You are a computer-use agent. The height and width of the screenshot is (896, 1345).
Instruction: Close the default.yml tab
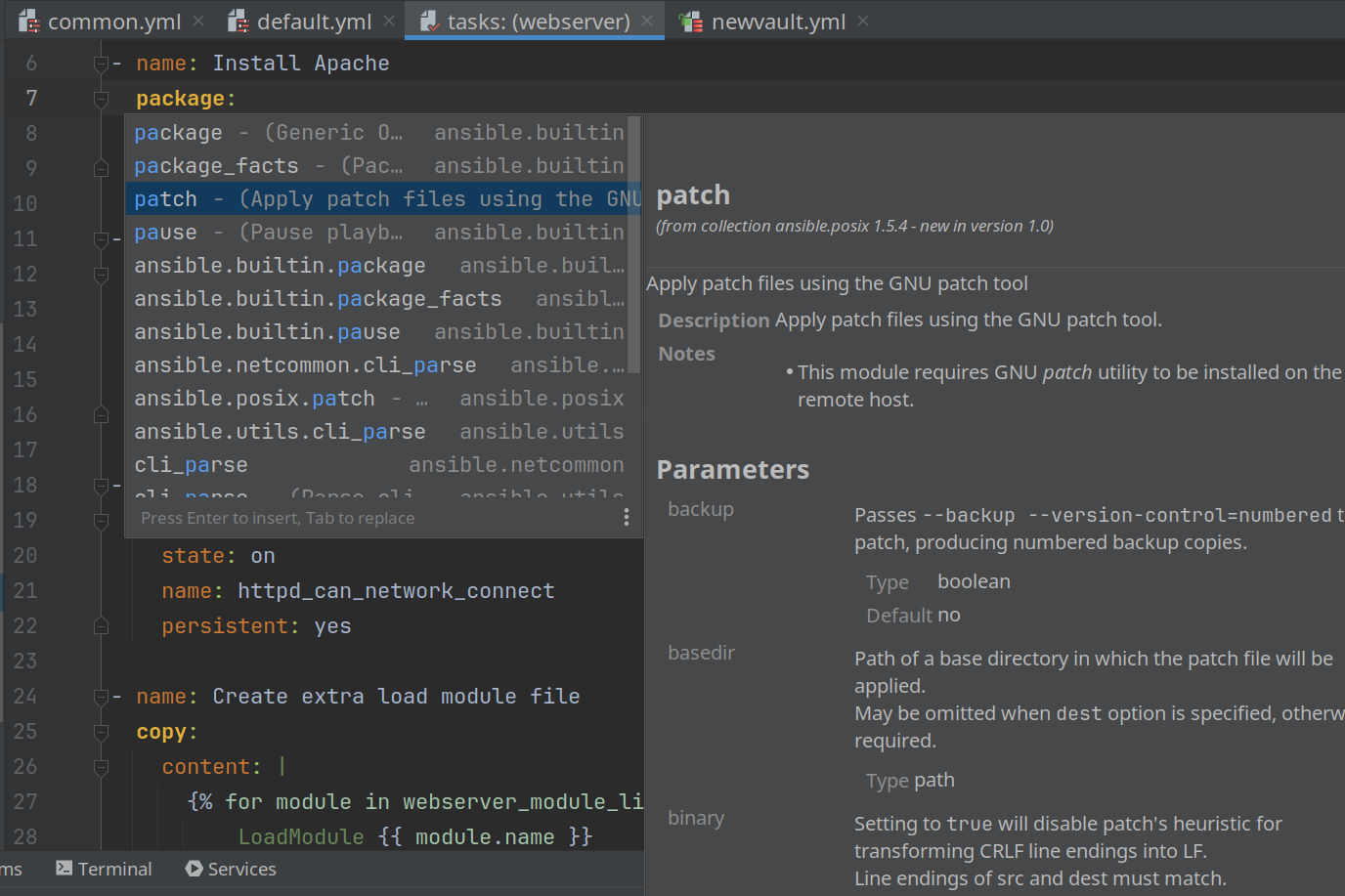389,21
